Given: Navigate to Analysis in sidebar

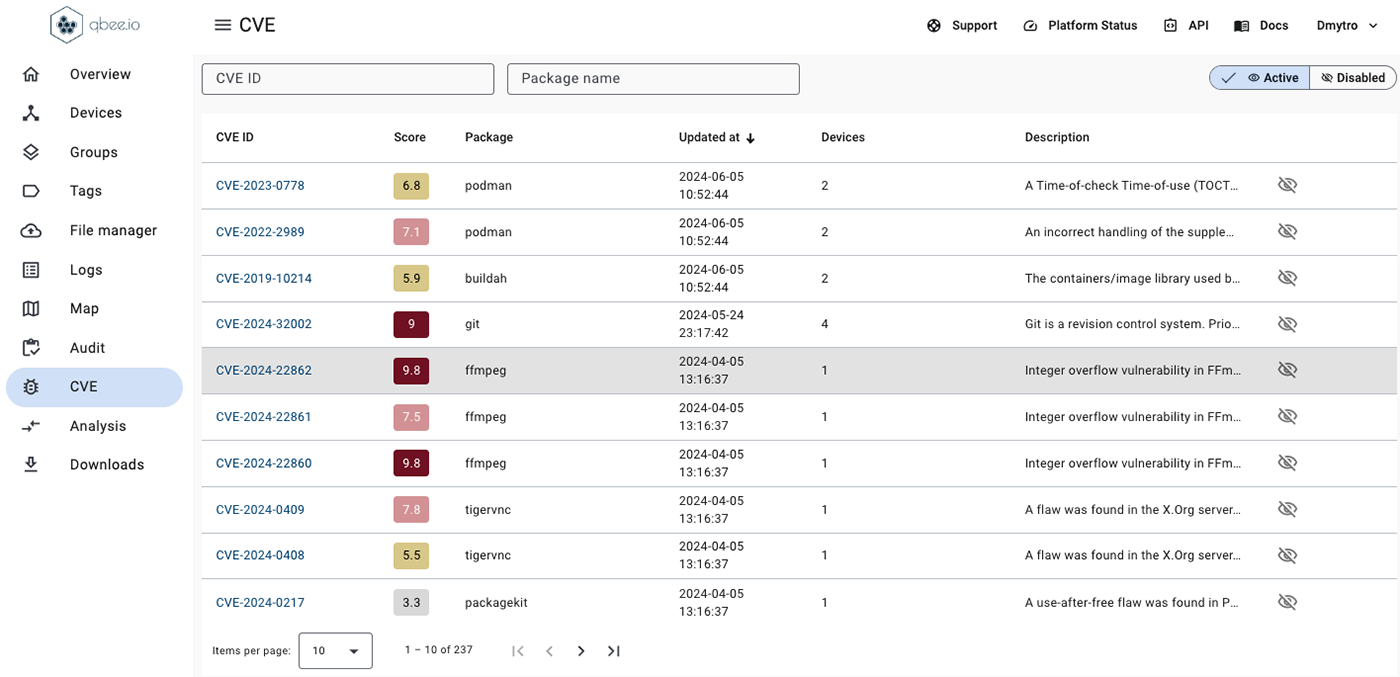Looking at the screenshot, I should pyautogui.click(x=97, y=426).
